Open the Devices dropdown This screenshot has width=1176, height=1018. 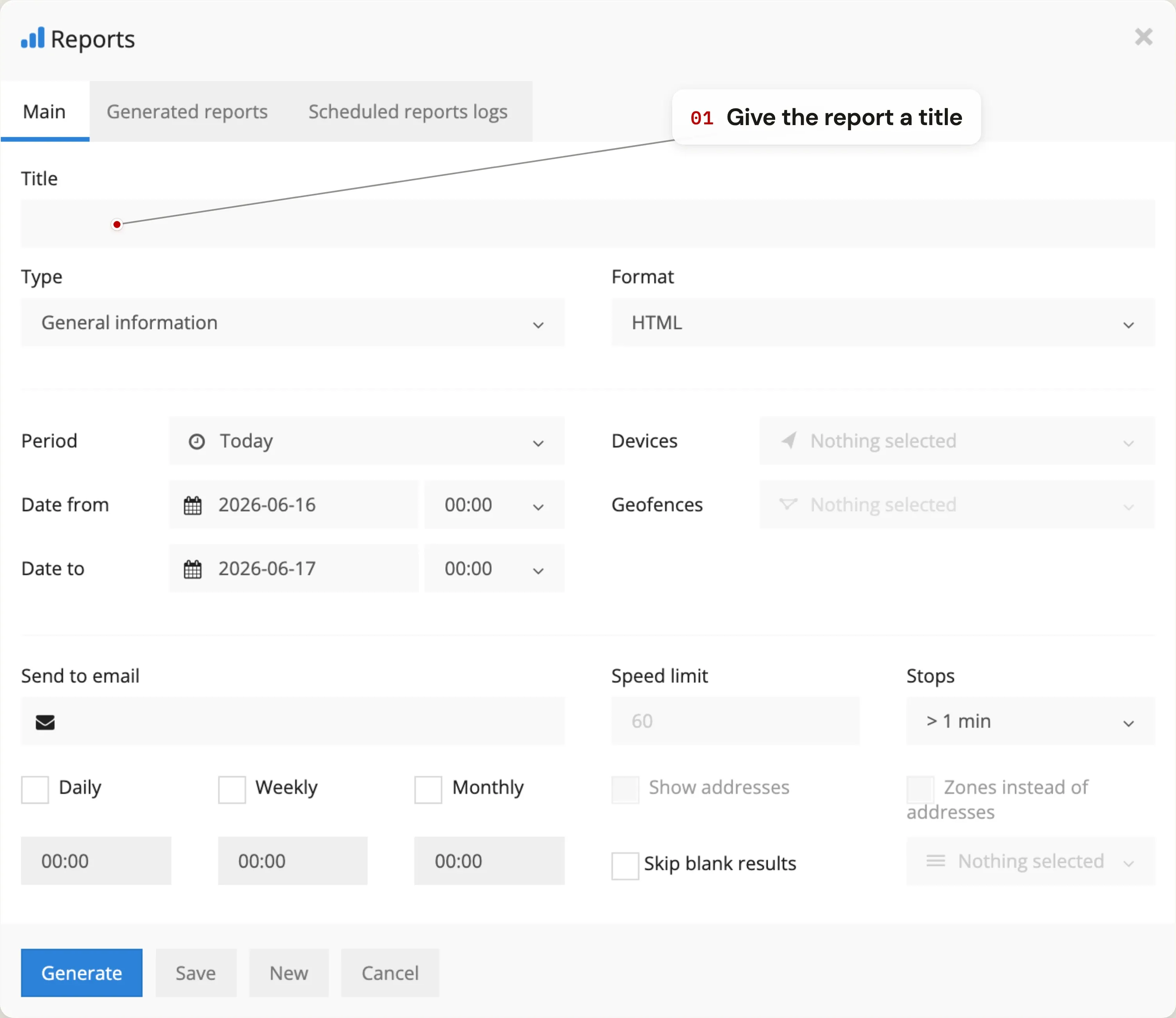[956, 441]
